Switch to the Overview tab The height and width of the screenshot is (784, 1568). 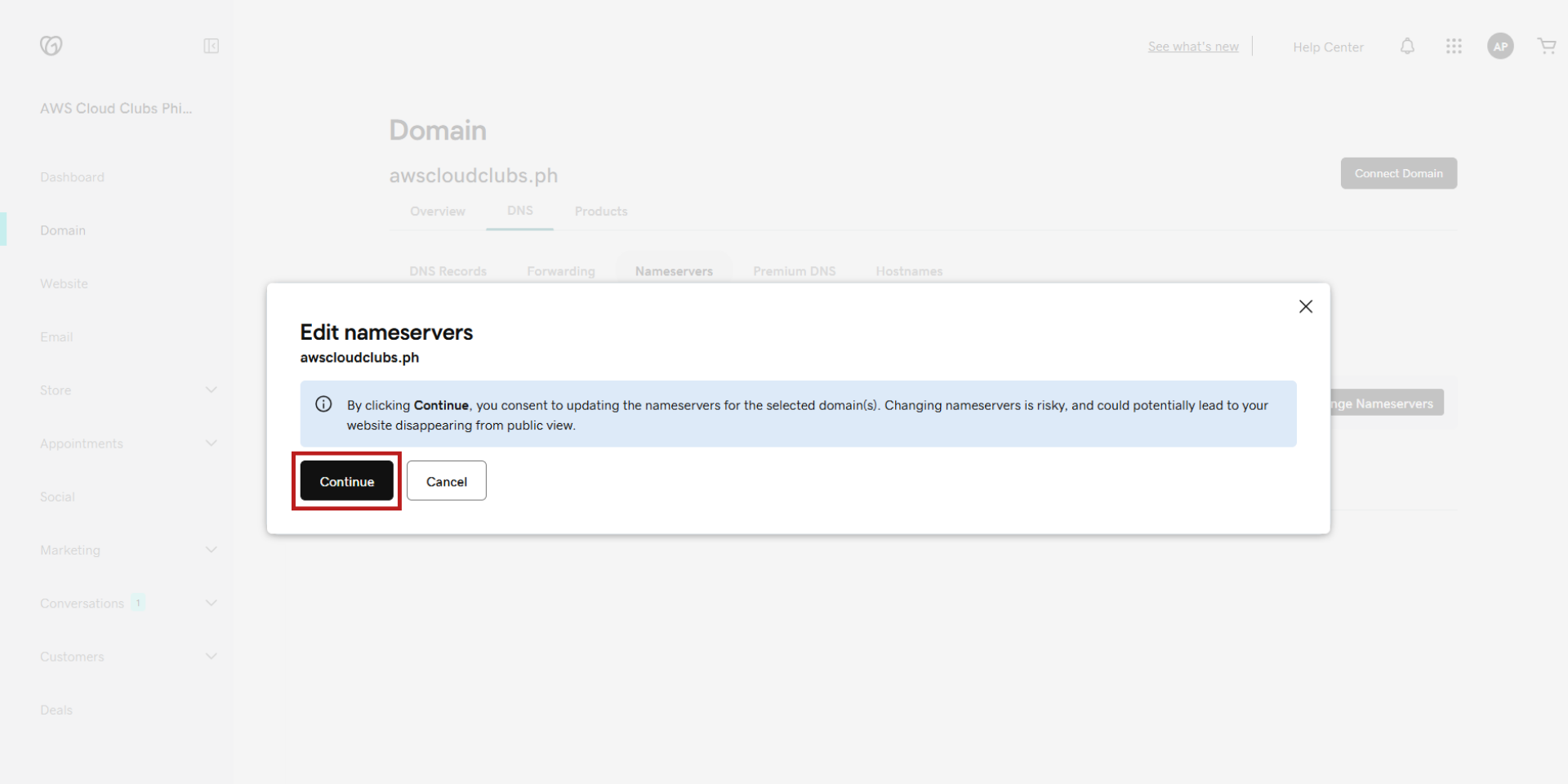pyautogui.click(x=438, y=212)
